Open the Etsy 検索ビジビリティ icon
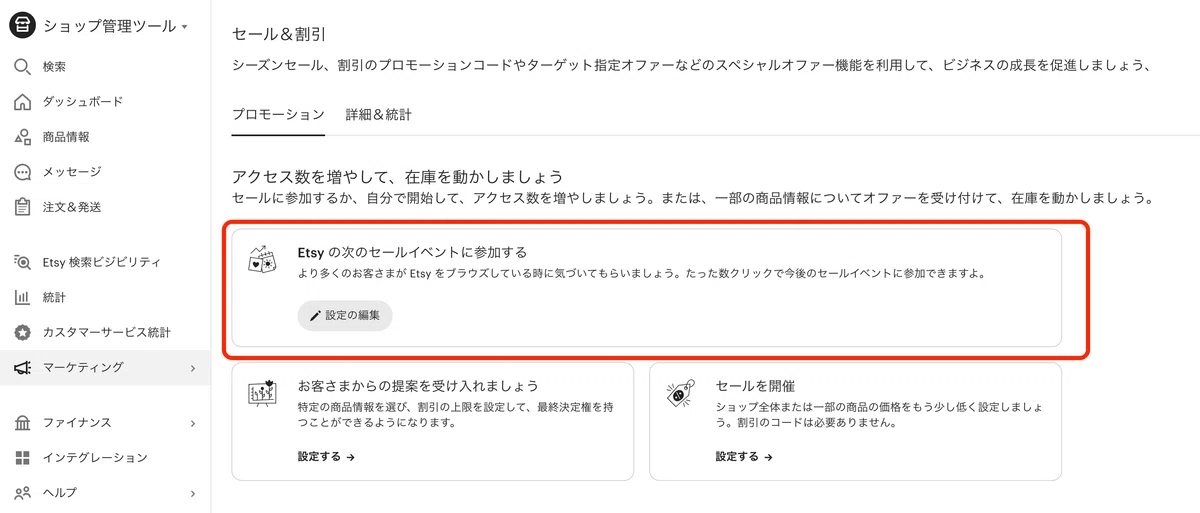 tap(23, 262)
